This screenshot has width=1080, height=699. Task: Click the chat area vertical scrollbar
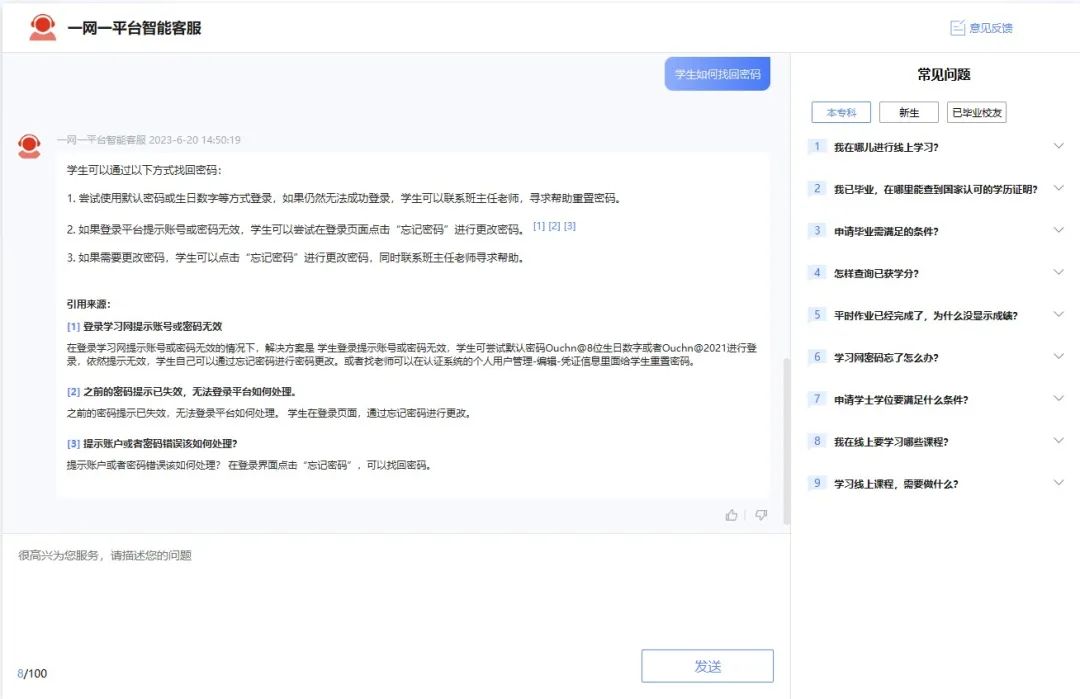point(785,440)
